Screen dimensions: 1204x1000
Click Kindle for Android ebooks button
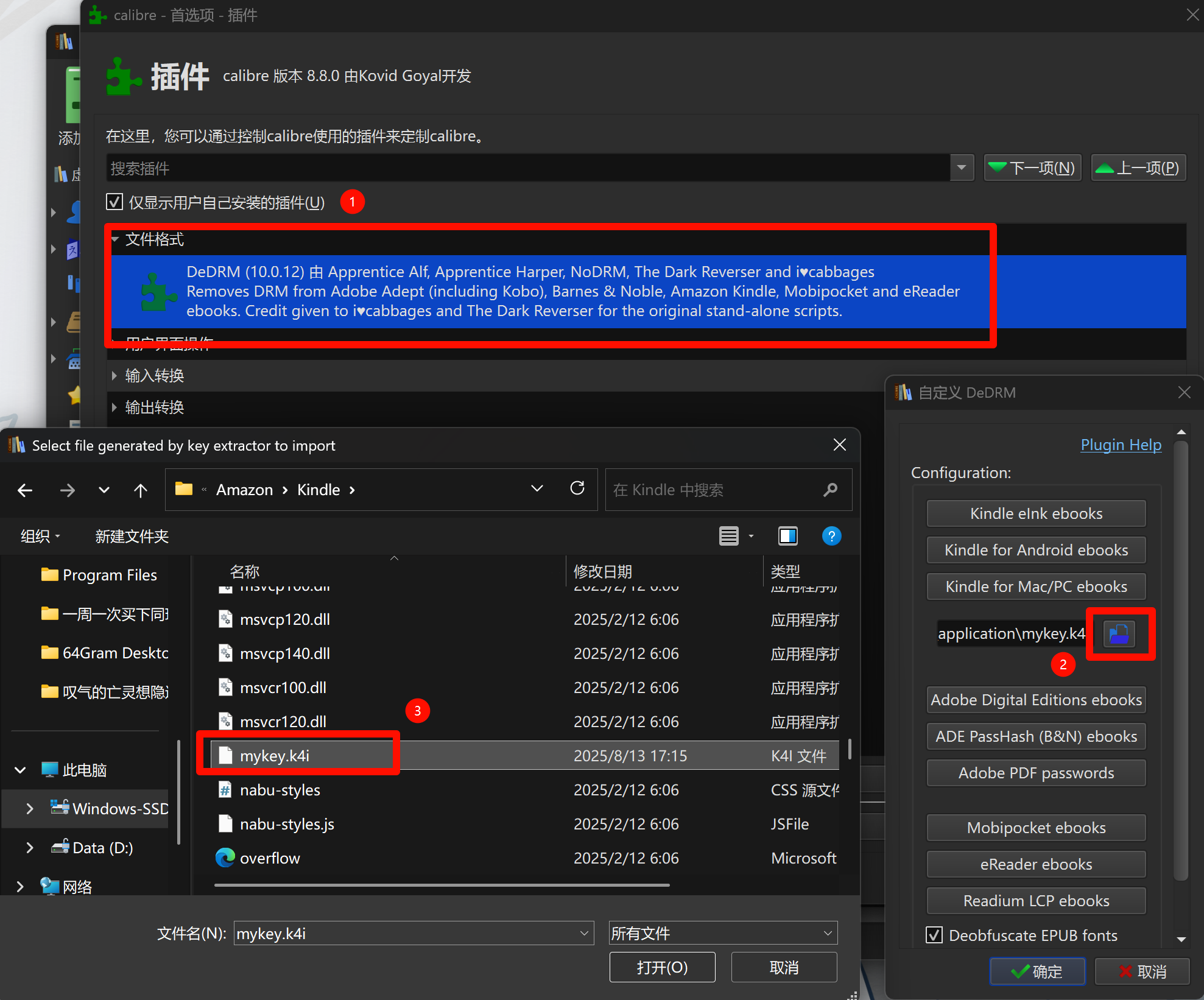click(x=1036, y=550)
